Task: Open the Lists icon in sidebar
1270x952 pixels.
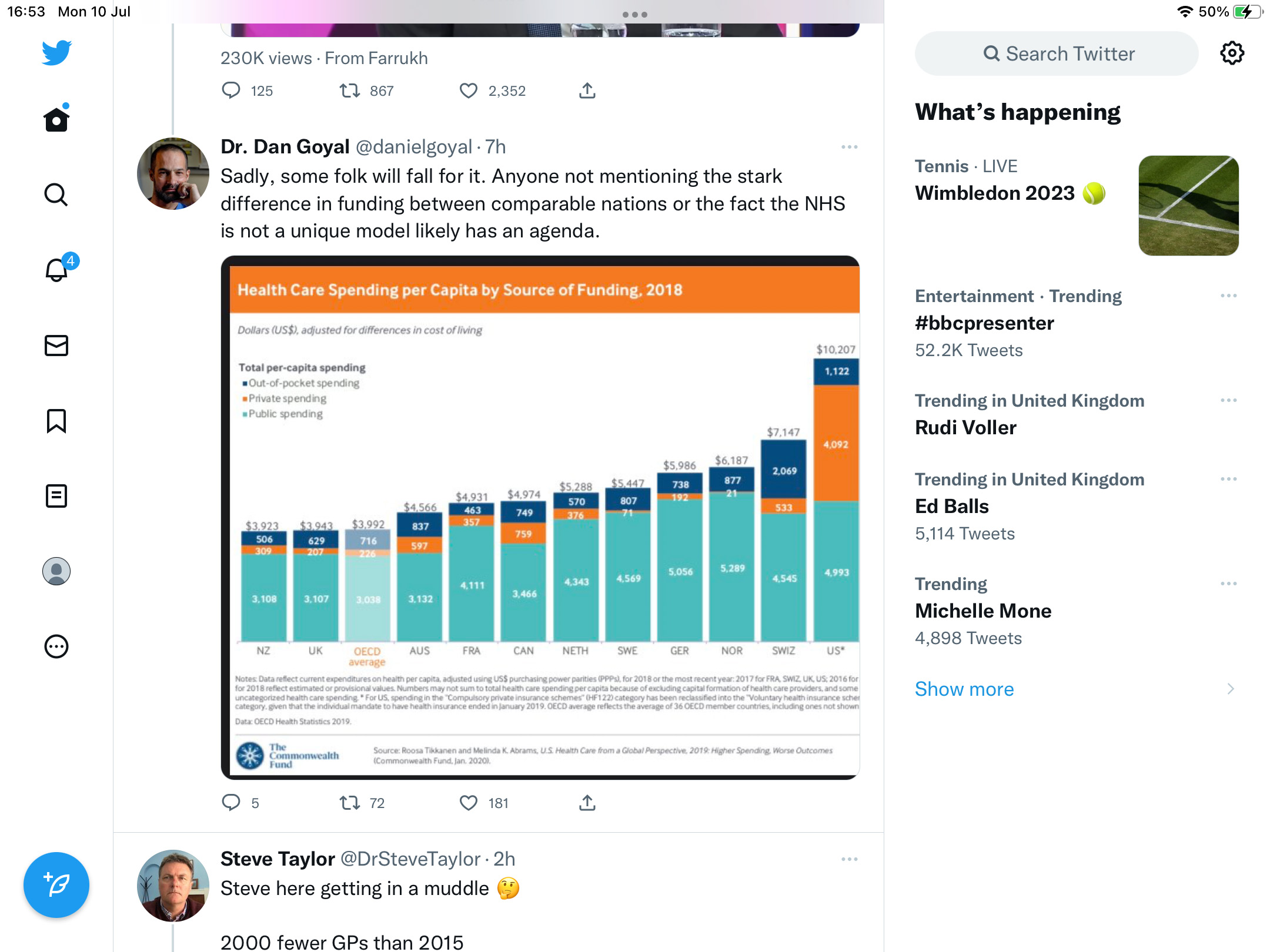Action: click(x=56, y=496)
